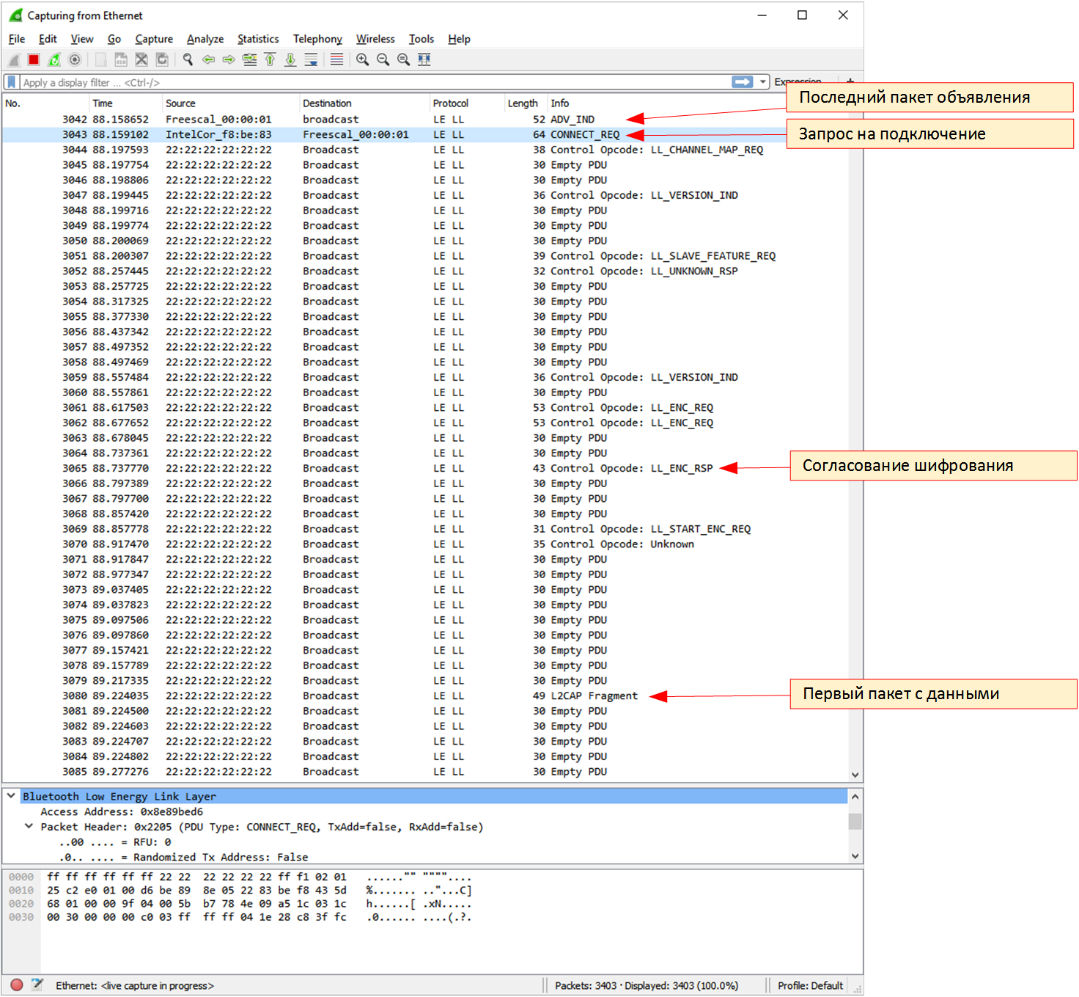Select packet 3042 ADV_IND row

click(x=425, y=119)
